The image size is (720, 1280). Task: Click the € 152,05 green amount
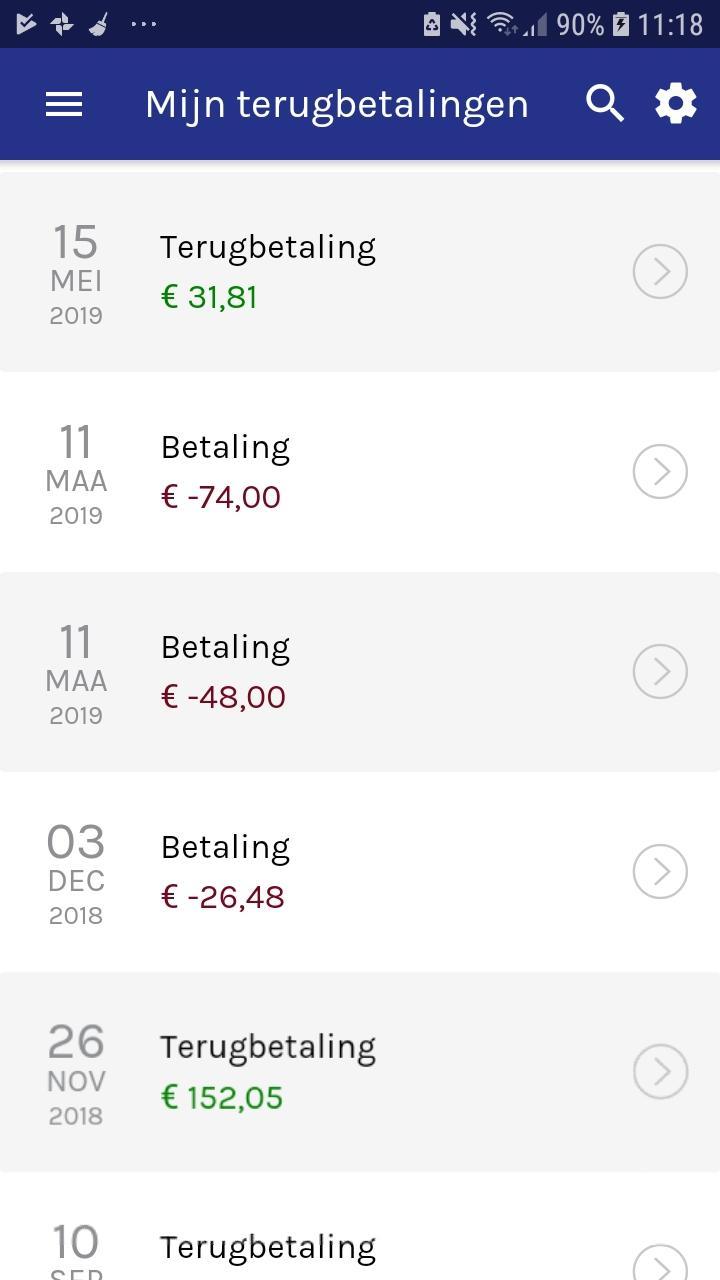click(222, 1097)
